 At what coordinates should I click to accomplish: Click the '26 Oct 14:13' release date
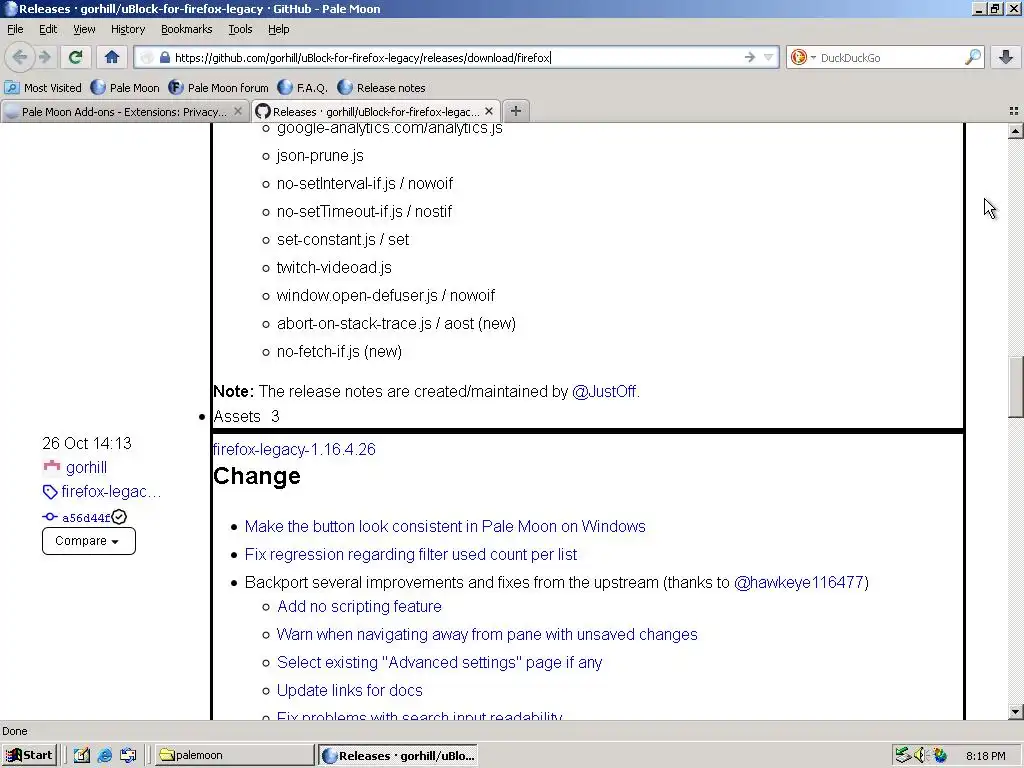pyautogui.click(x=87, y=443)
